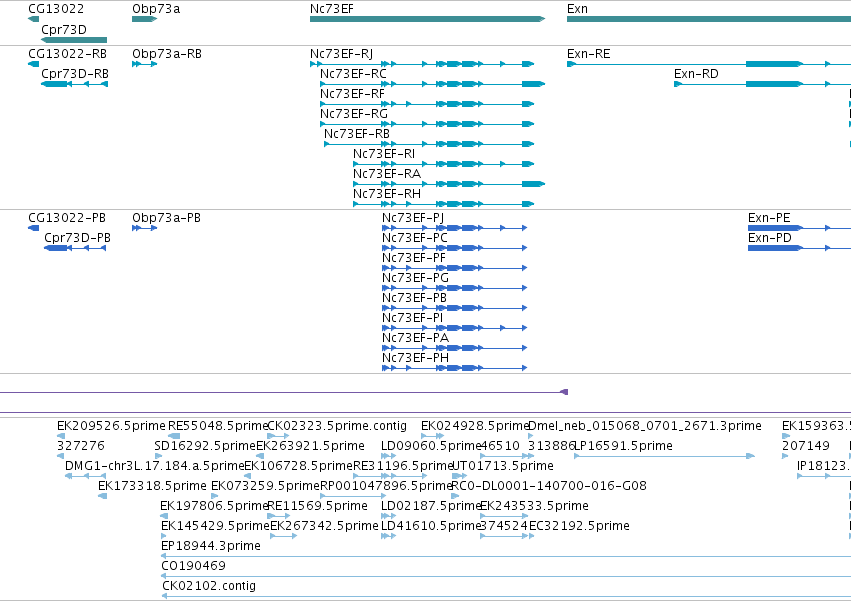Image resolution: width=851 pixels, height=601 pixels.
Task: Select EST LP16591.5prime
Action: point(623,446)
